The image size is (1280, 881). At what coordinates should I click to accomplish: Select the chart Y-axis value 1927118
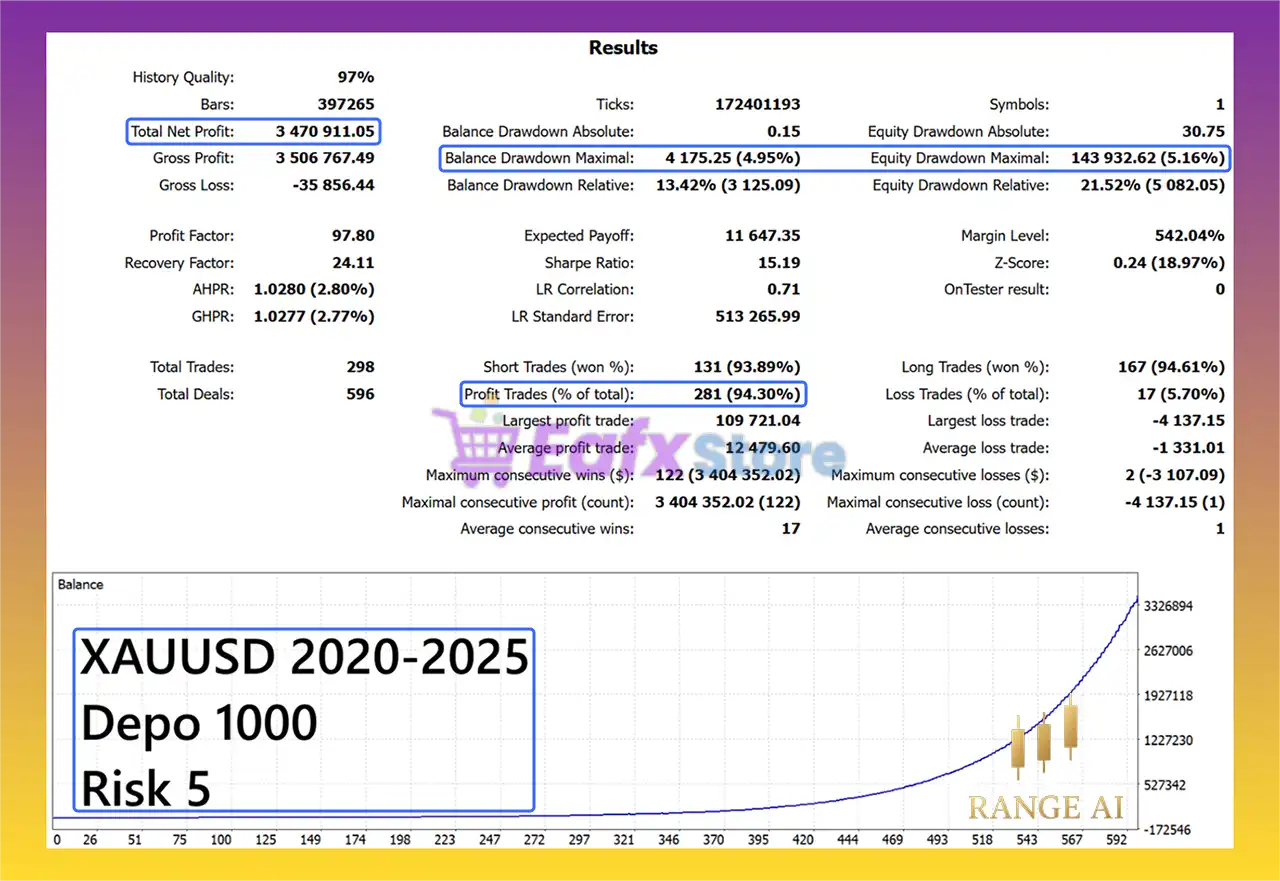1170,695
